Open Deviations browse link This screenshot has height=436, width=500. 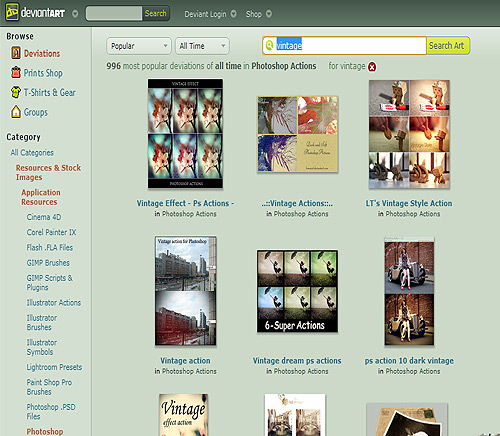tap(42, 53)
